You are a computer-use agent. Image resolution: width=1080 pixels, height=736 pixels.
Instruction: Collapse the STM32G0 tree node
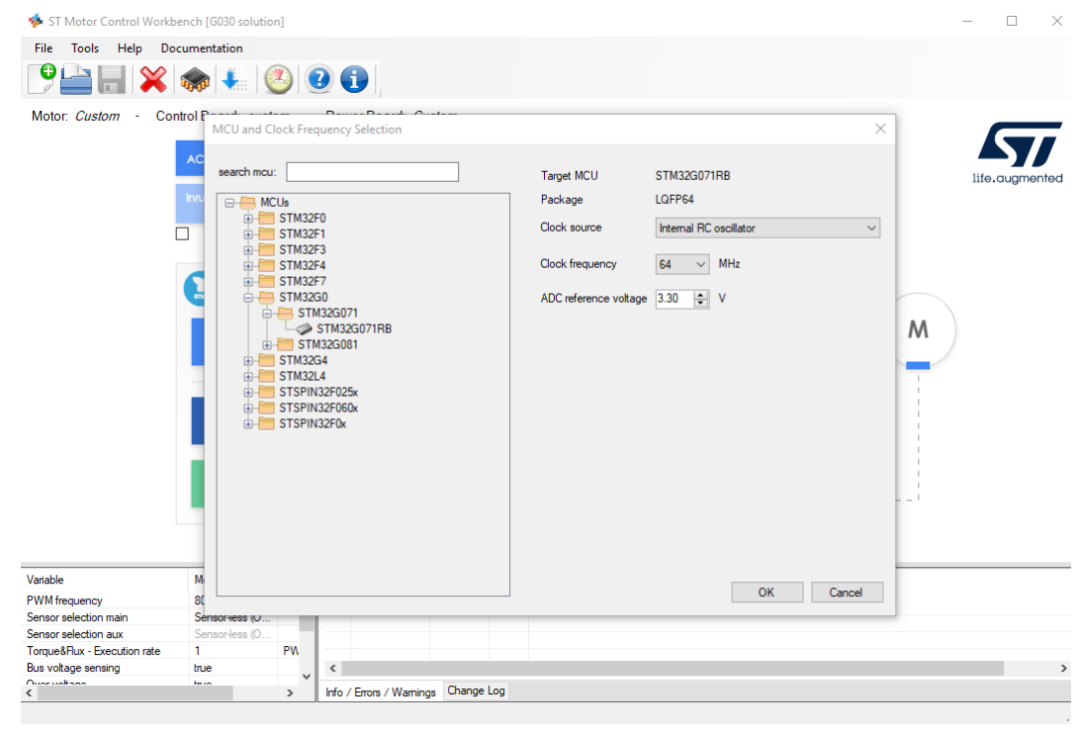(248, 297)
